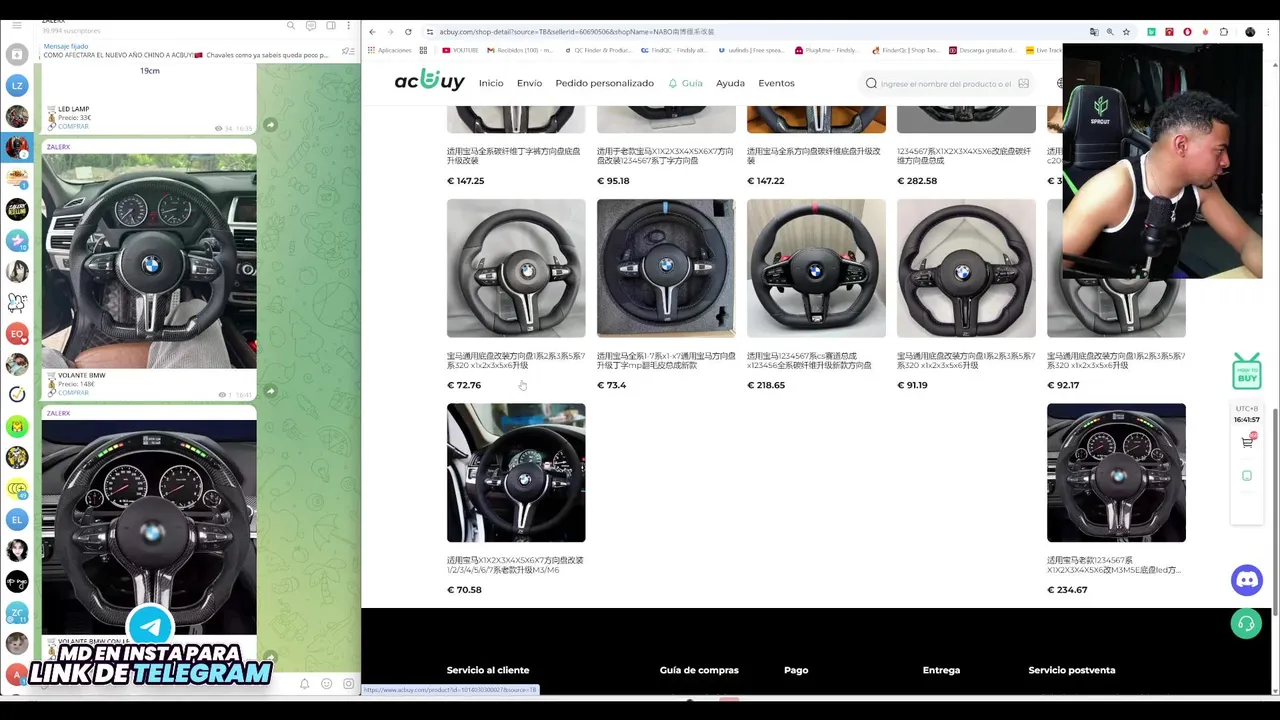Click the € 282.58 price text
The height and width of the screenshot is (720, 1280).
coord(917,181)
